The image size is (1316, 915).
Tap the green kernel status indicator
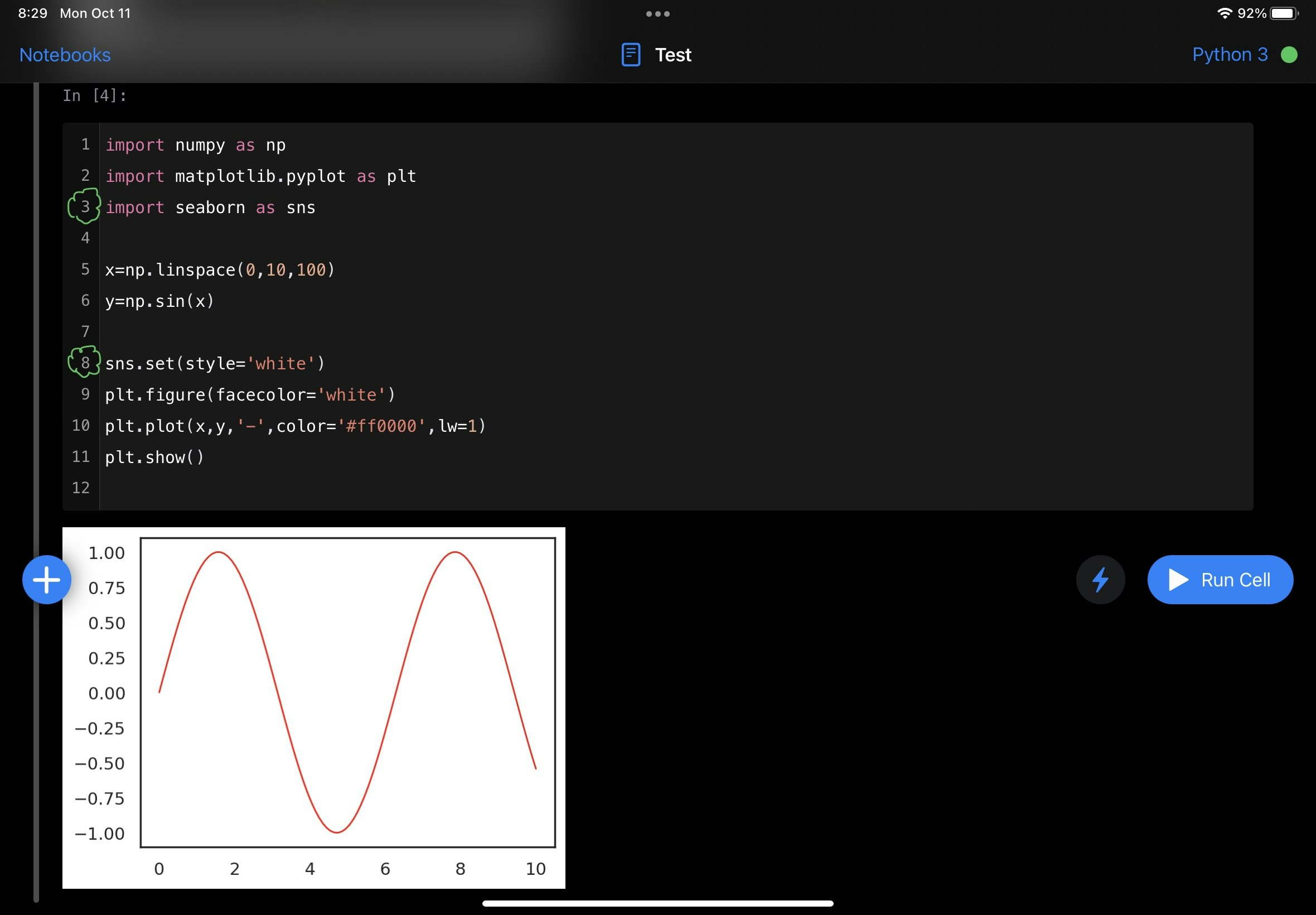[1289, 55]
